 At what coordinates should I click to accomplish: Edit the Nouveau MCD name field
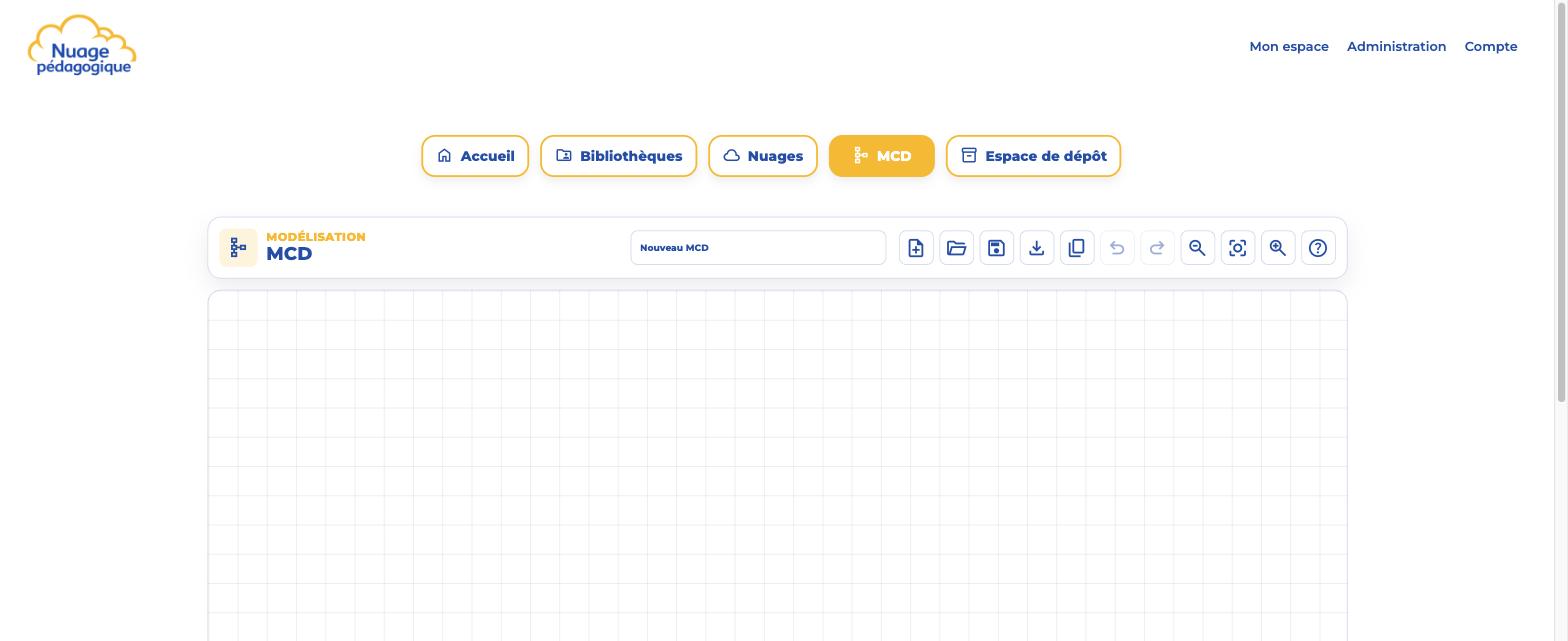pos(758,248)
